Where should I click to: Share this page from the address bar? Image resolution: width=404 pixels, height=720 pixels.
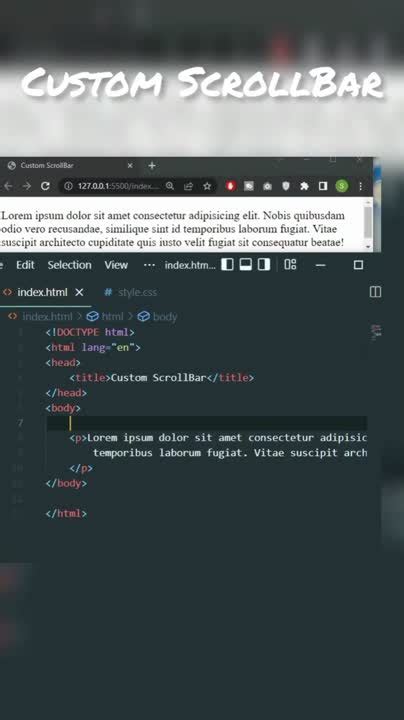click(188, 186)
